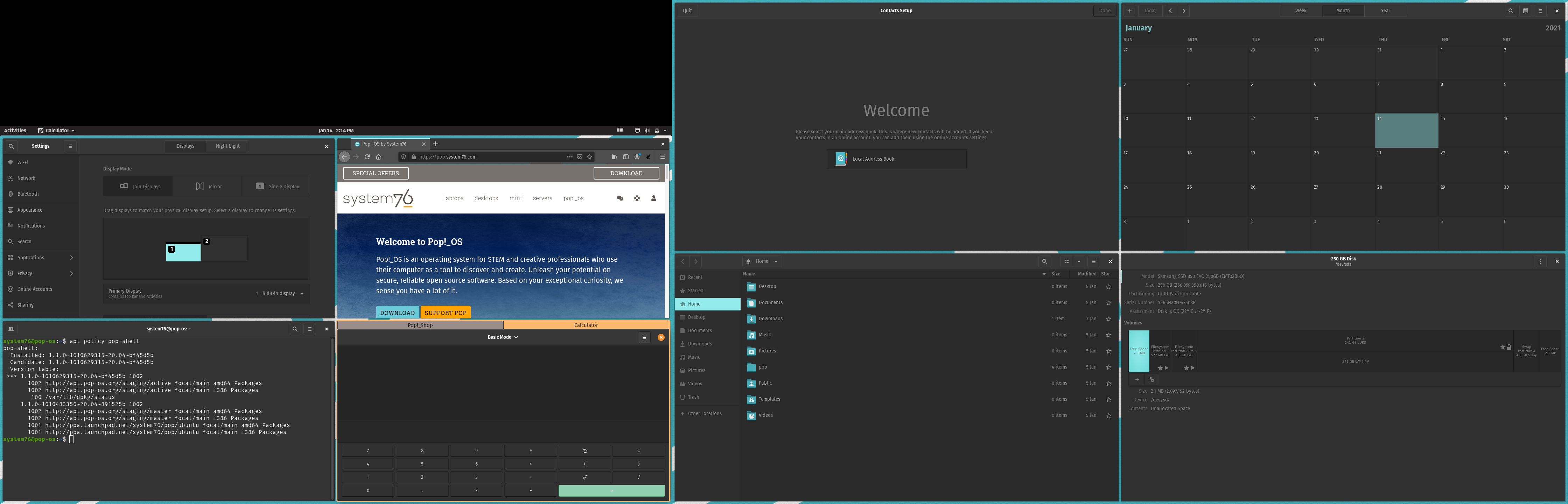Search events in Calendar
This screenshot has height=504, width=1568.
[1510, 11]
